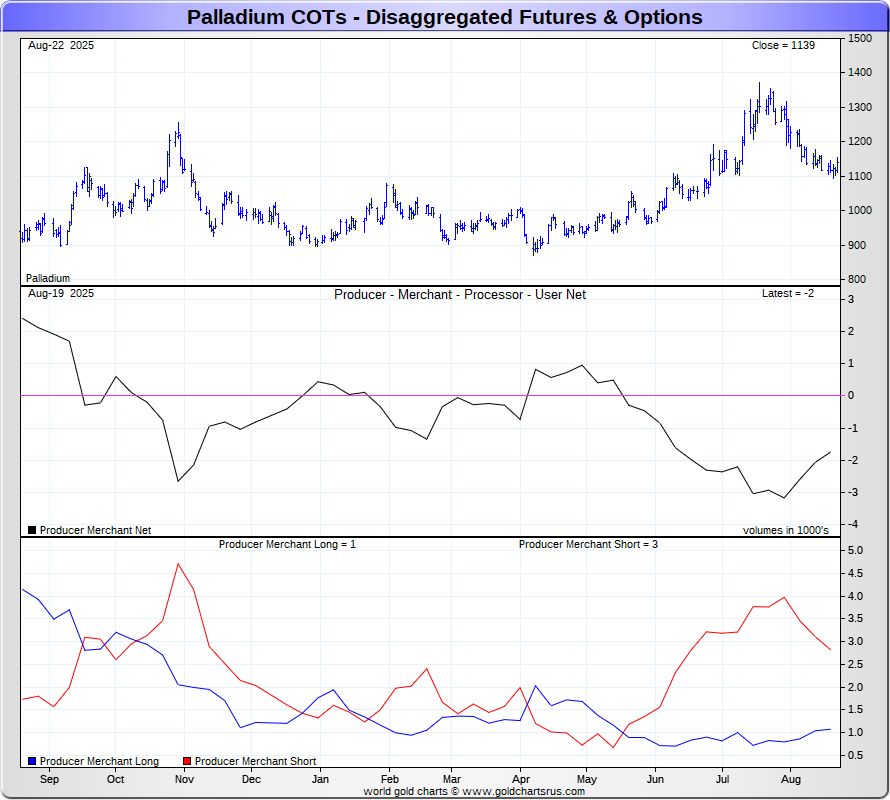Click 'Producer - Merchant - Processor - User Net' heading
Viewport: 890px width, 800px height.
pos(460,295)
